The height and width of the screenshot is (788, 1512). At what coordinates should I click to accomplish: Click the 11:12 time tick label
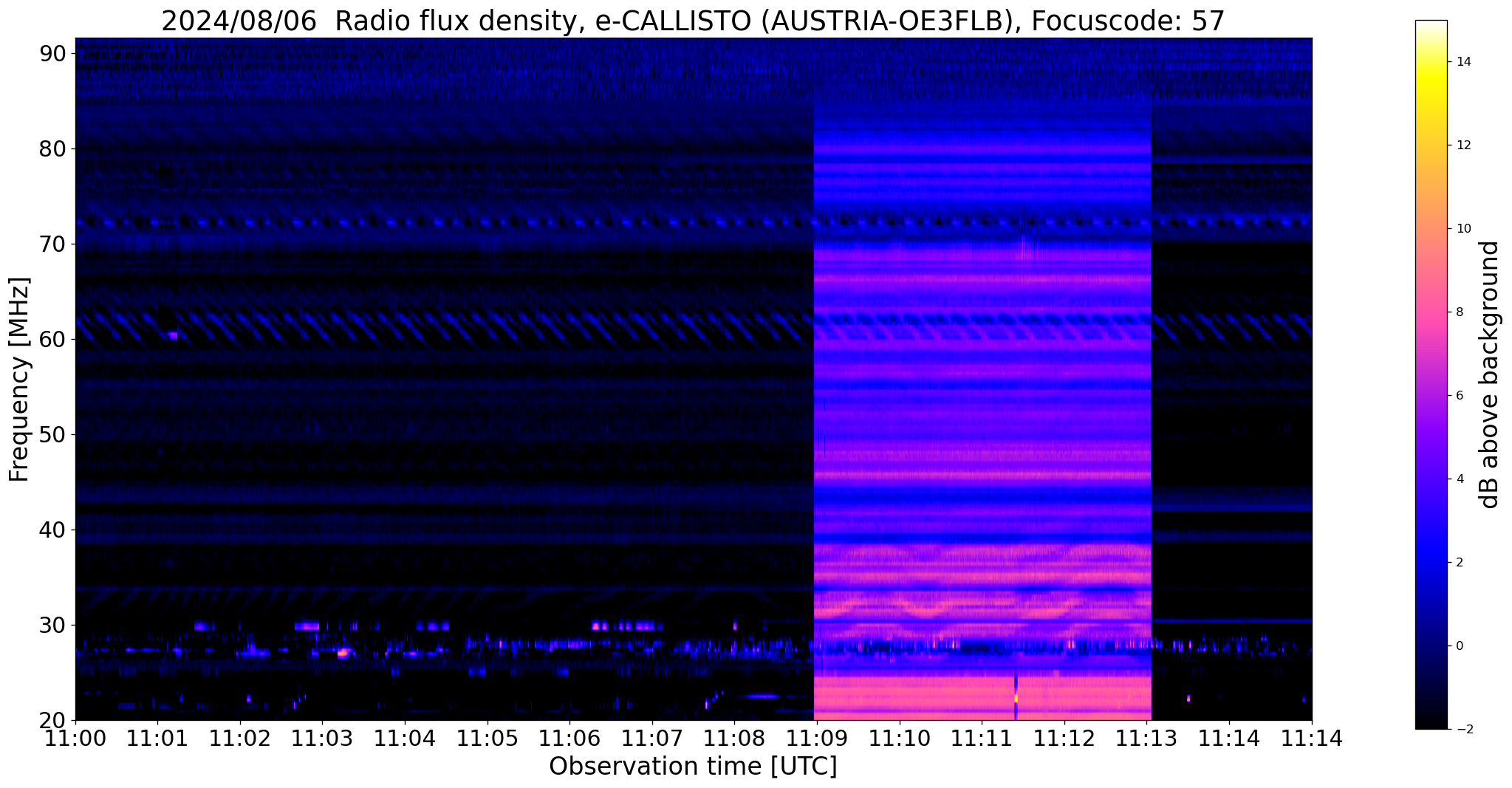pos(1064,739)
